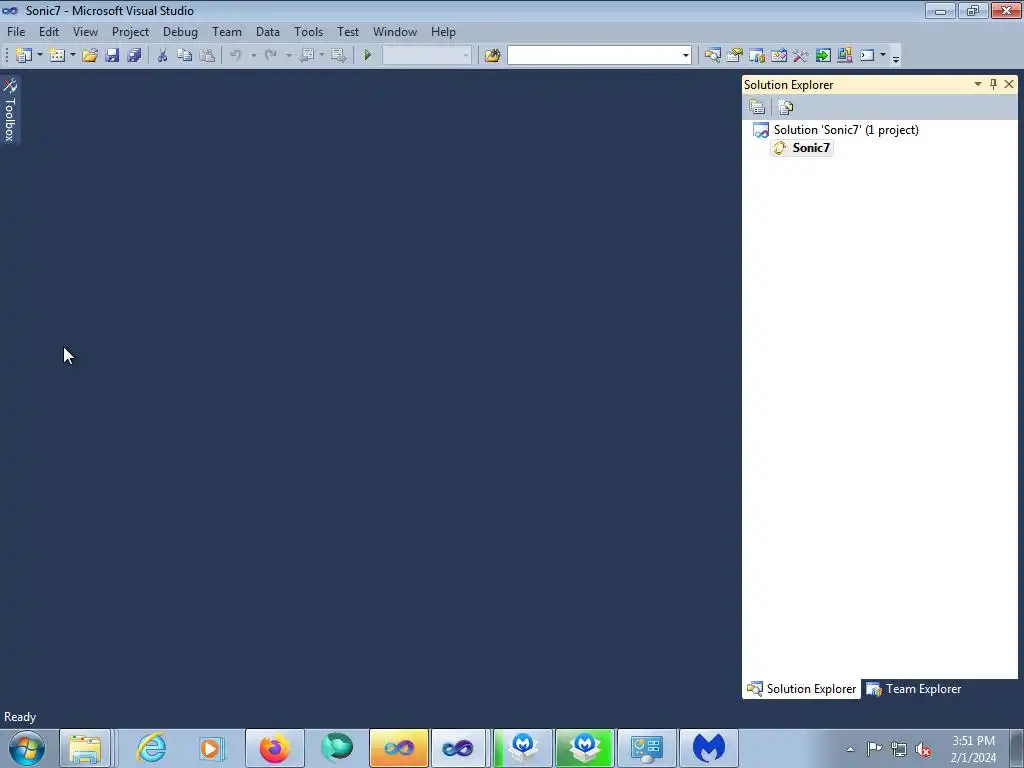Select the Solution Explorer bottom tab
Viewport: 1024px width, 768px height.
[x=802, y=689]
